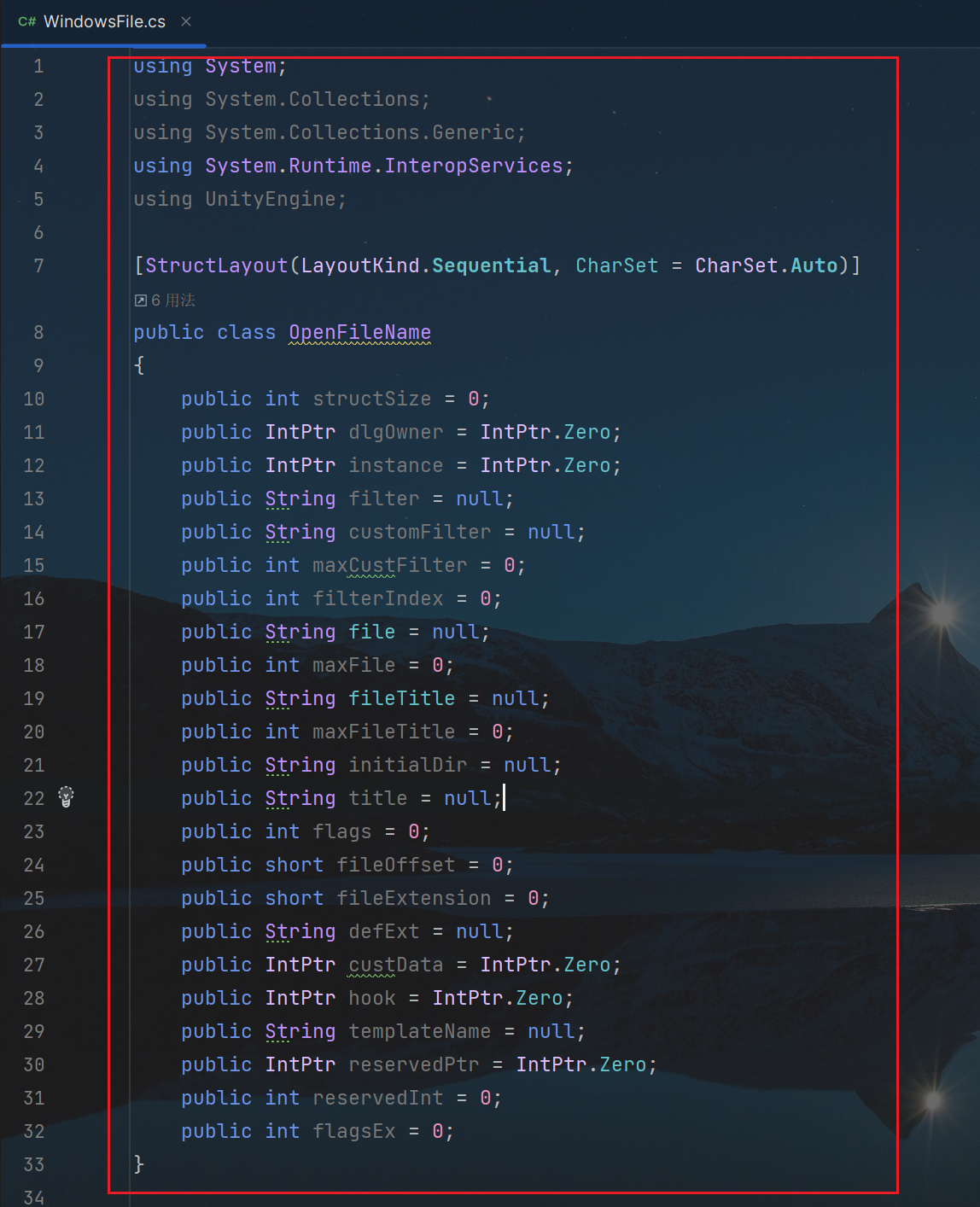Viewport: 980px width, 1207px height.
Task: Click the hook field name
Action: pyautogui.click(x=372, y=998)
